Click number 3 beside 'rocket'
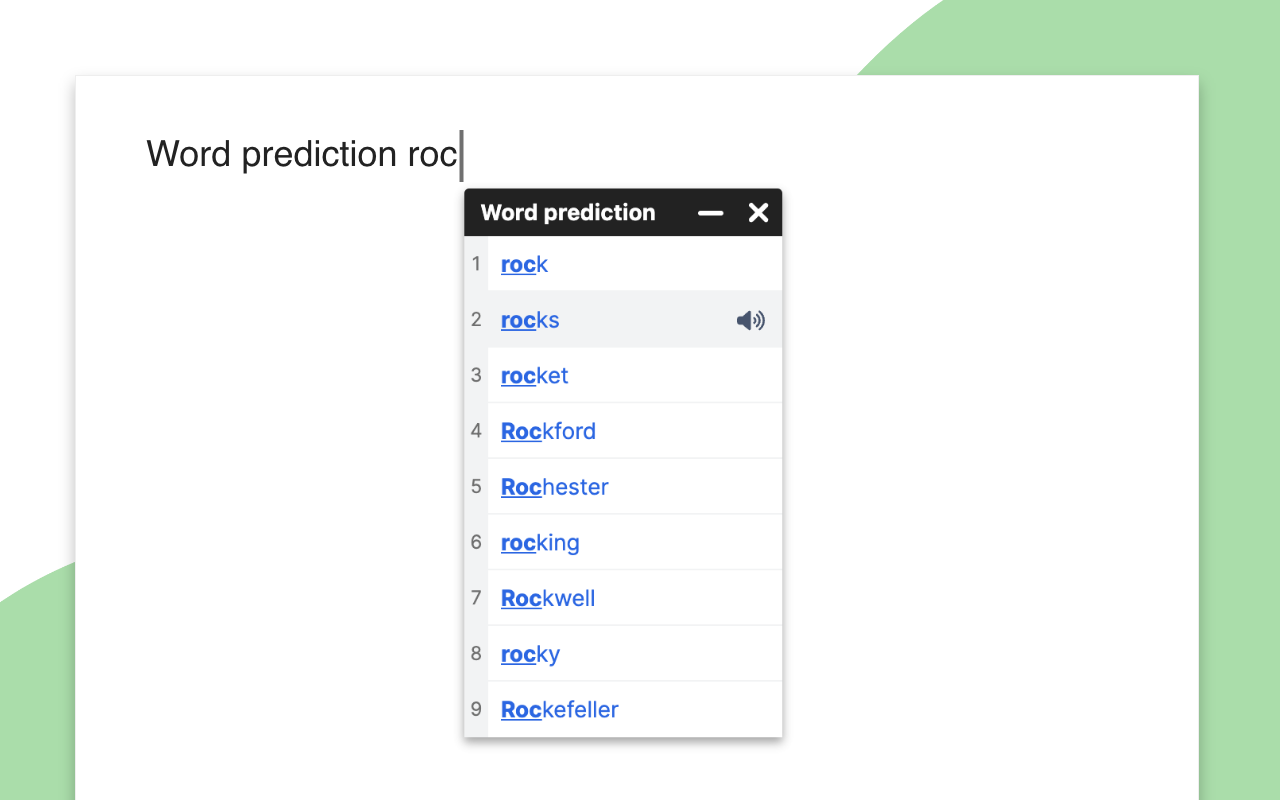The height and width of the screenshot is (800, 1280). [x=476, y=376]
